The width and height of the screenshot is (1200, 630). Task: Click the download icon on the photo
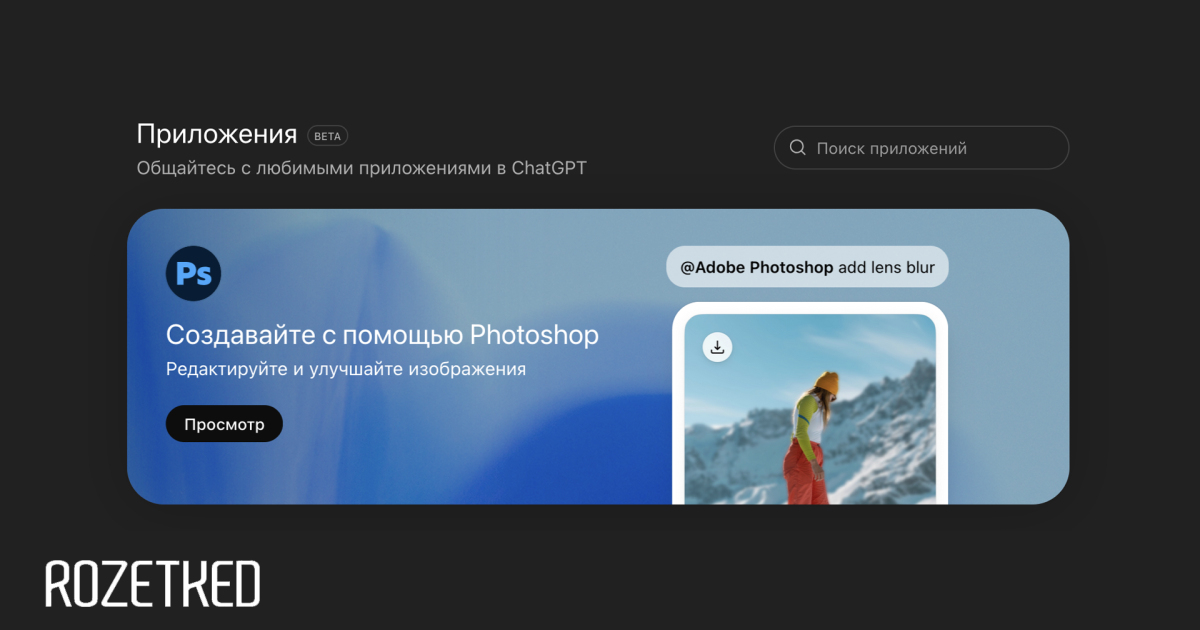(x=717, y=347)
